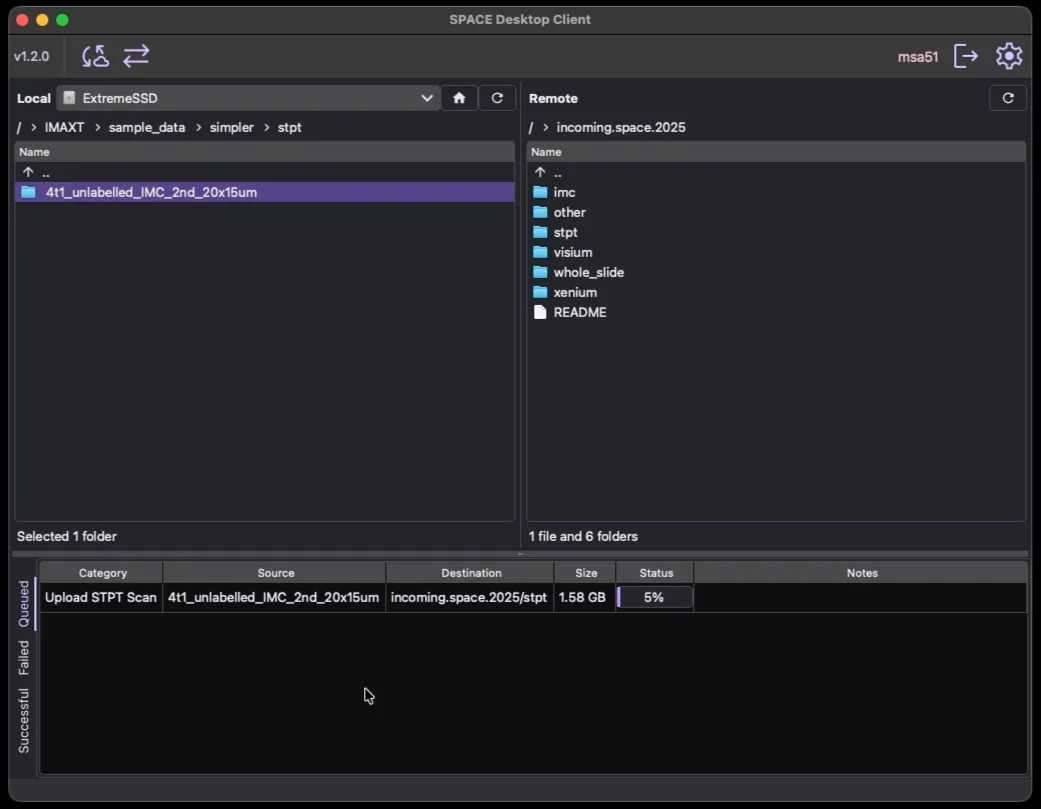Select the stpt folder in the Remote list
1041x809 pixels.
[x=776, y=232]
